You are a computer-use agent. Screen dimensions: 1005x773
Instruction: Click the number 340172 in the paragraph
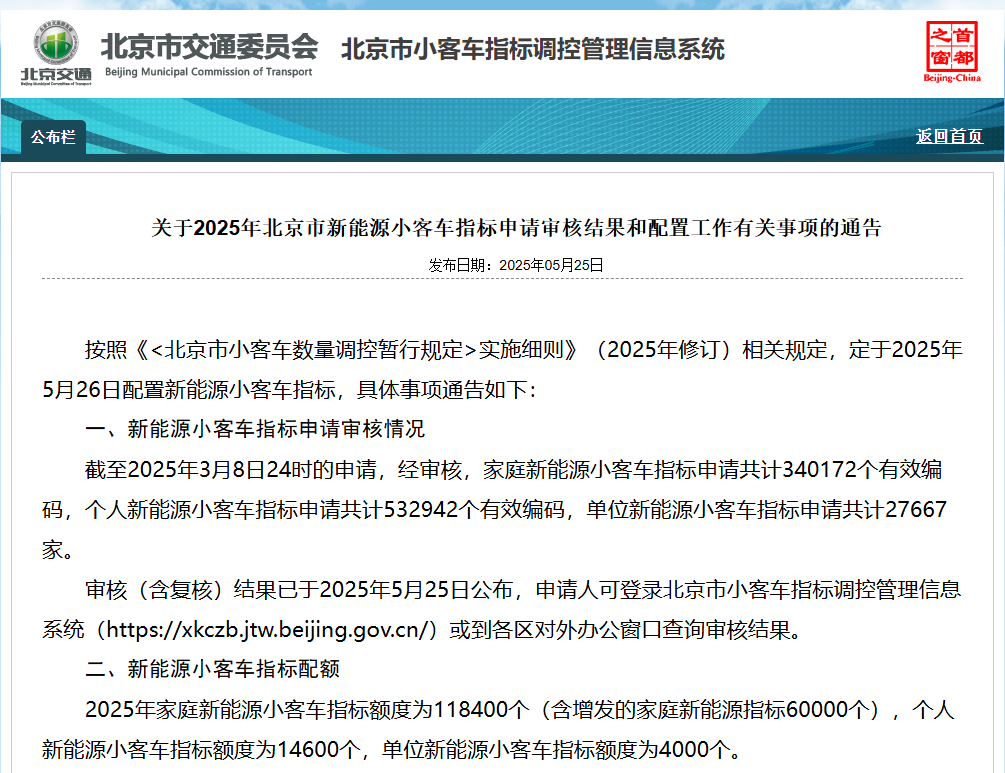(819, 470)
